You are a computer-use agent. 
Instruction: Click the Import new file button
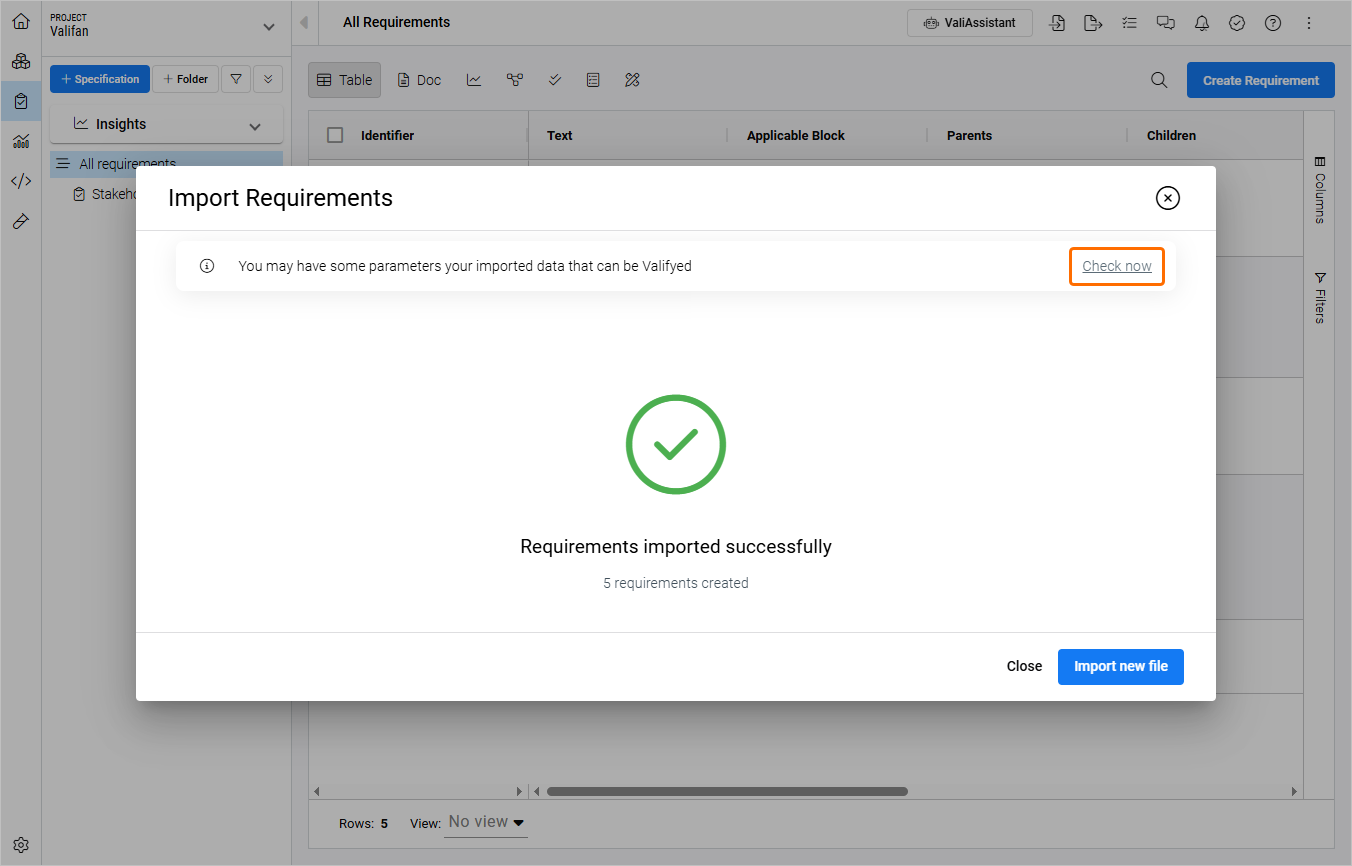tap(1120, 666)
